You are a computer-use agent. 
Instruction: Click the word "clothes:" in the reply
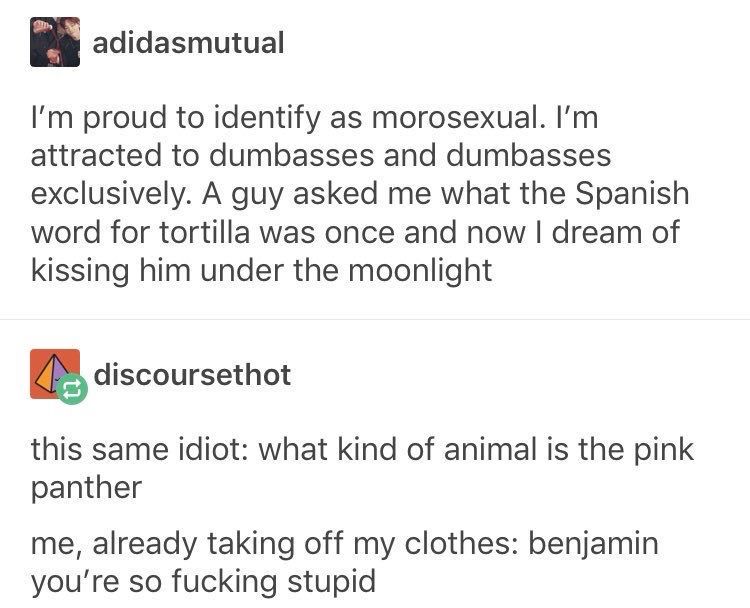coord(461,543)
